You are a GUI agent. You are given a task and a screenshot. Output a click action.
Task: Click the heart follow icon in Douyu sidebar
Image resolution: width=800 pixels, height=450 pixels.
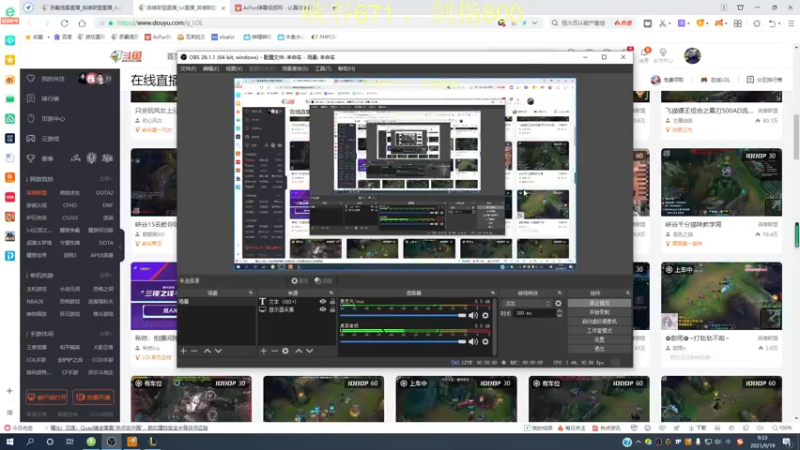pos(31,79)
